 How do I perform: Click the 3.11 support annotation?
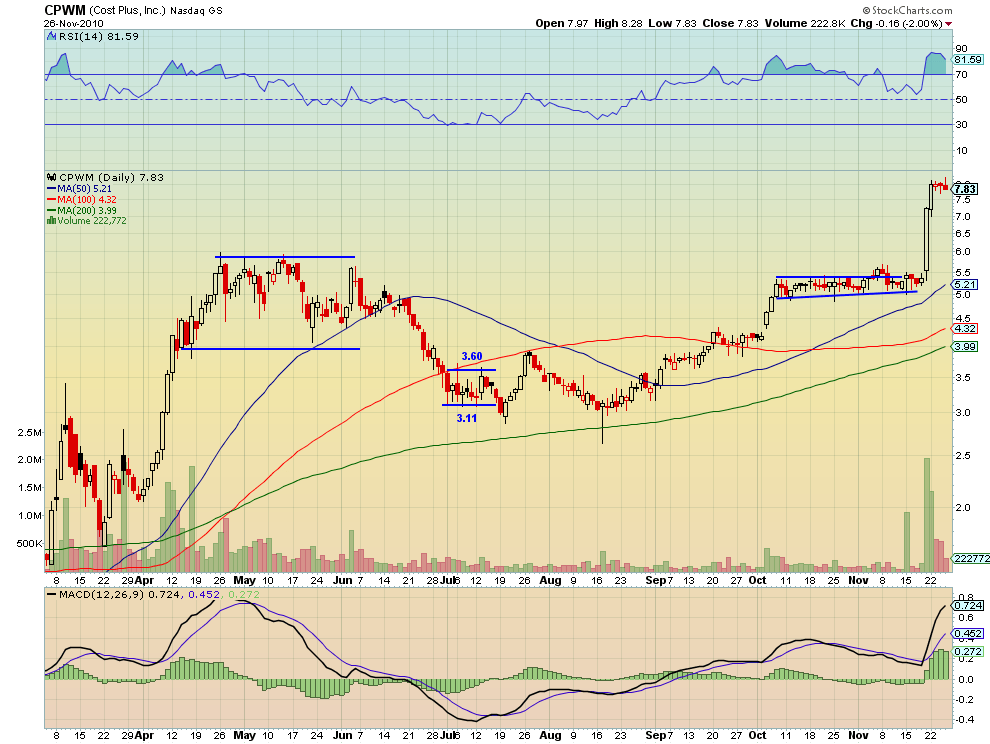click(x=467, y=418)
